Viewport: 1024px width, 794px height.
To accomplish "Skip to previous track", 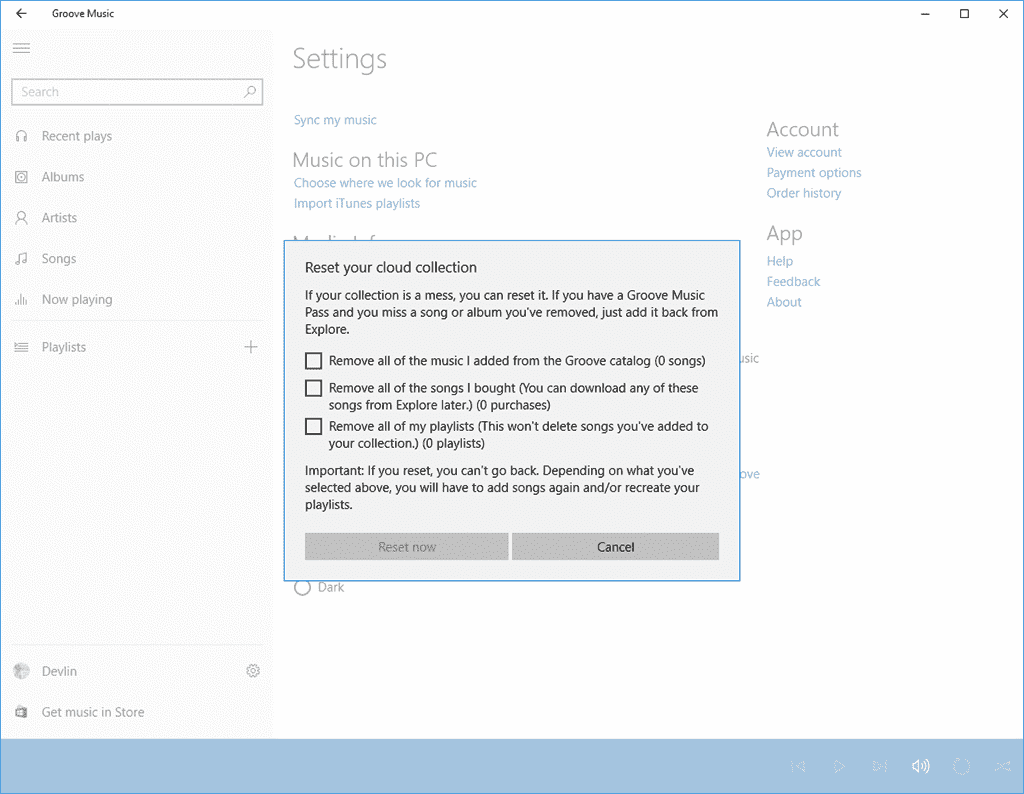I will 798,766.
